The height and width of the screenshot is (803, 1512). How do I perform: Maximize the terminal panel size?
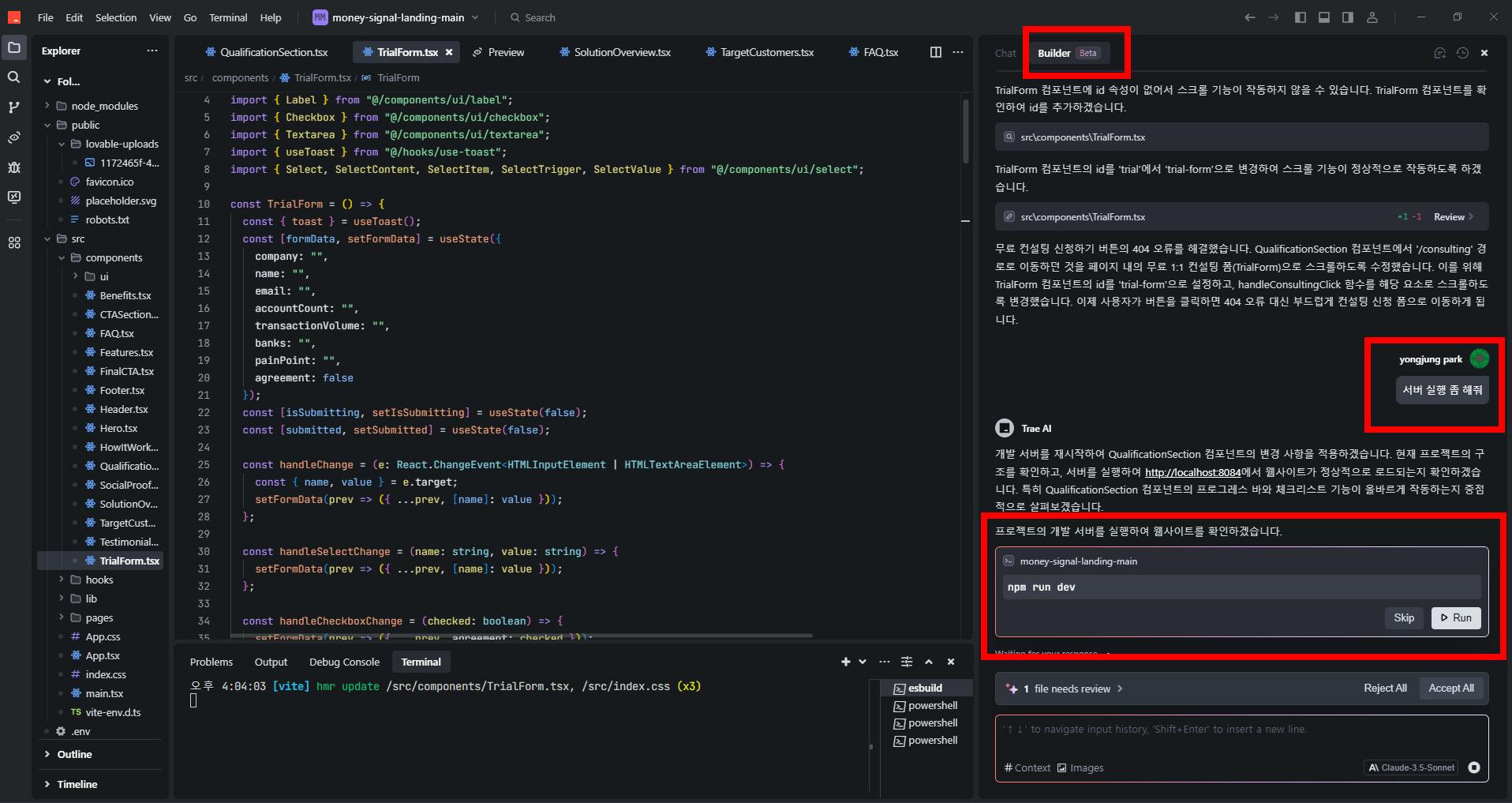pyautogui.click(x=929, y=662)
